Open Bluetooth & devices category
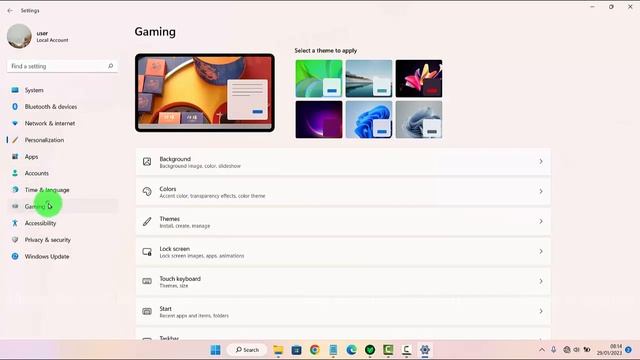Viewport: 640px width, 360px height. click(x=62, y=107)
